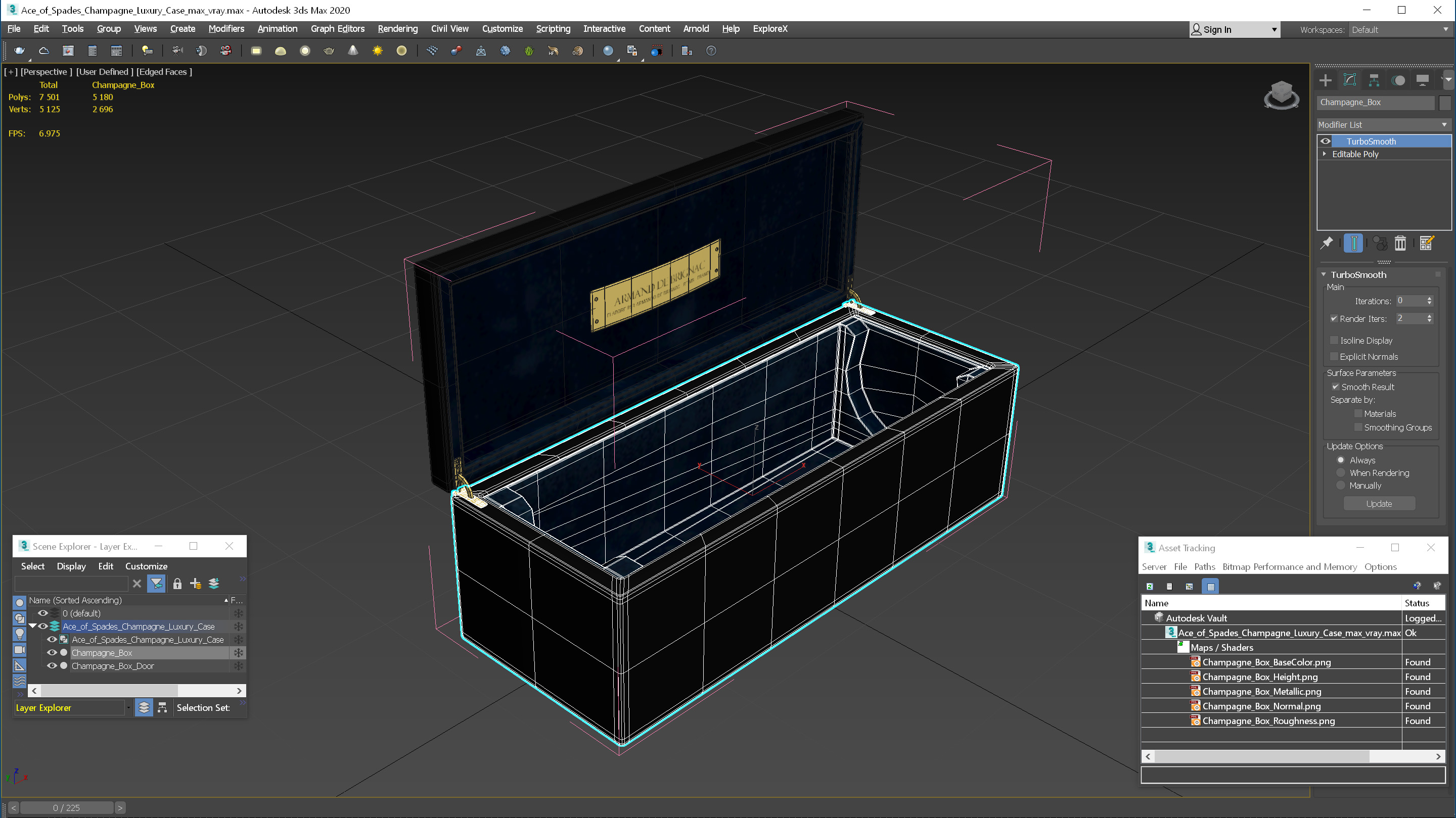The height and width of the screenshot is (818, 1456).
Task: Open Bitmap Performance and Memory menu
Action: pyautogui.click(x=1289, y=566)
